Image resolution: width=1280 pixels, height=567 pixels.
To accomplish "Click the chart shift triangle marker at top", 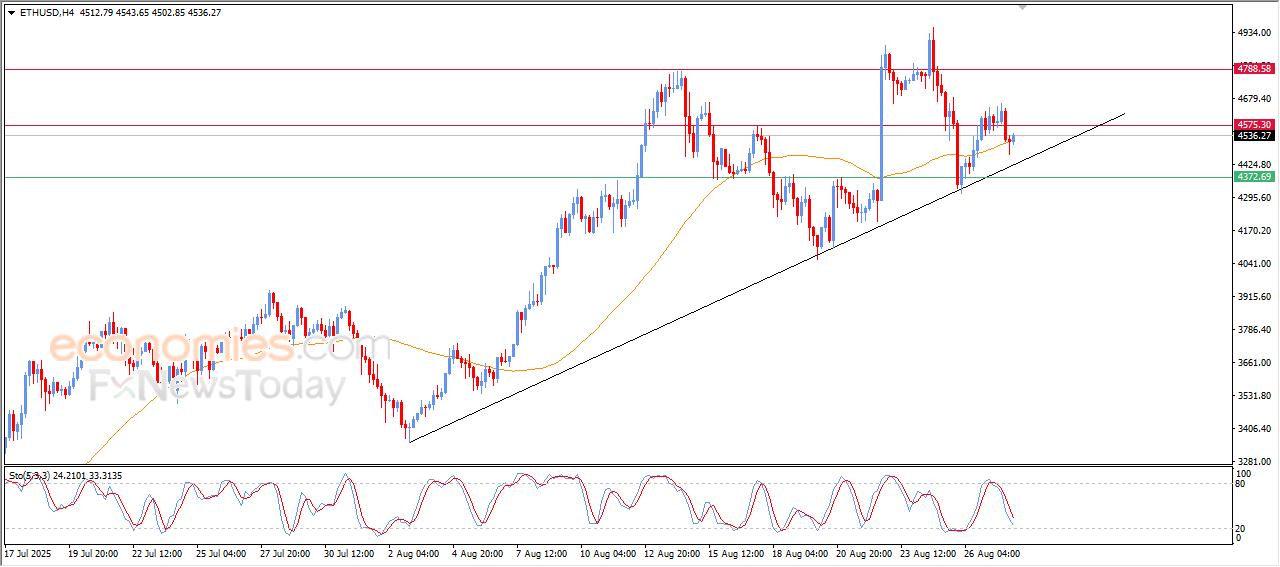I will point(1022,7).
